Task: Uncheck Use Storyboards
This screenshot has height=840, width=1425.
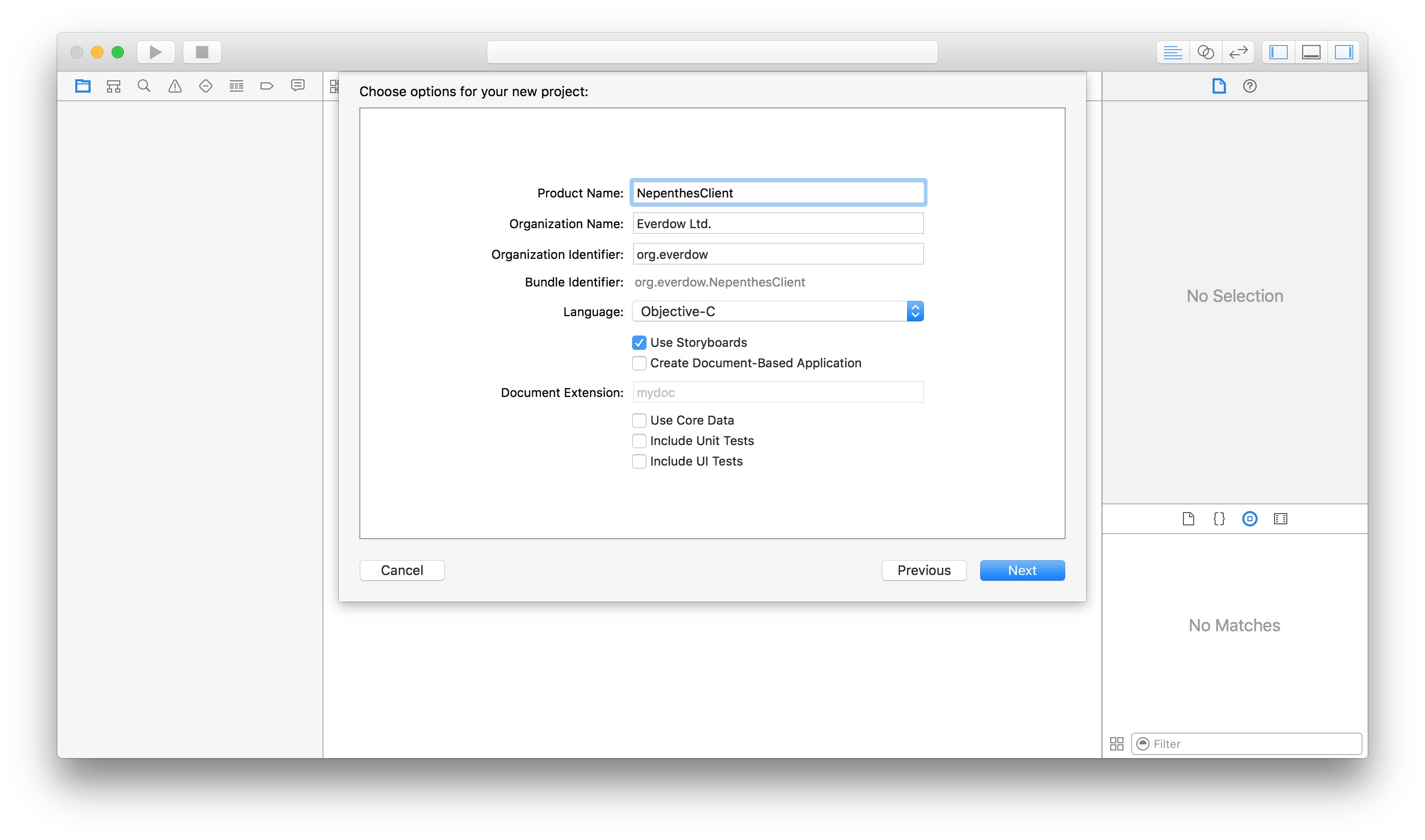Action: 639,343
